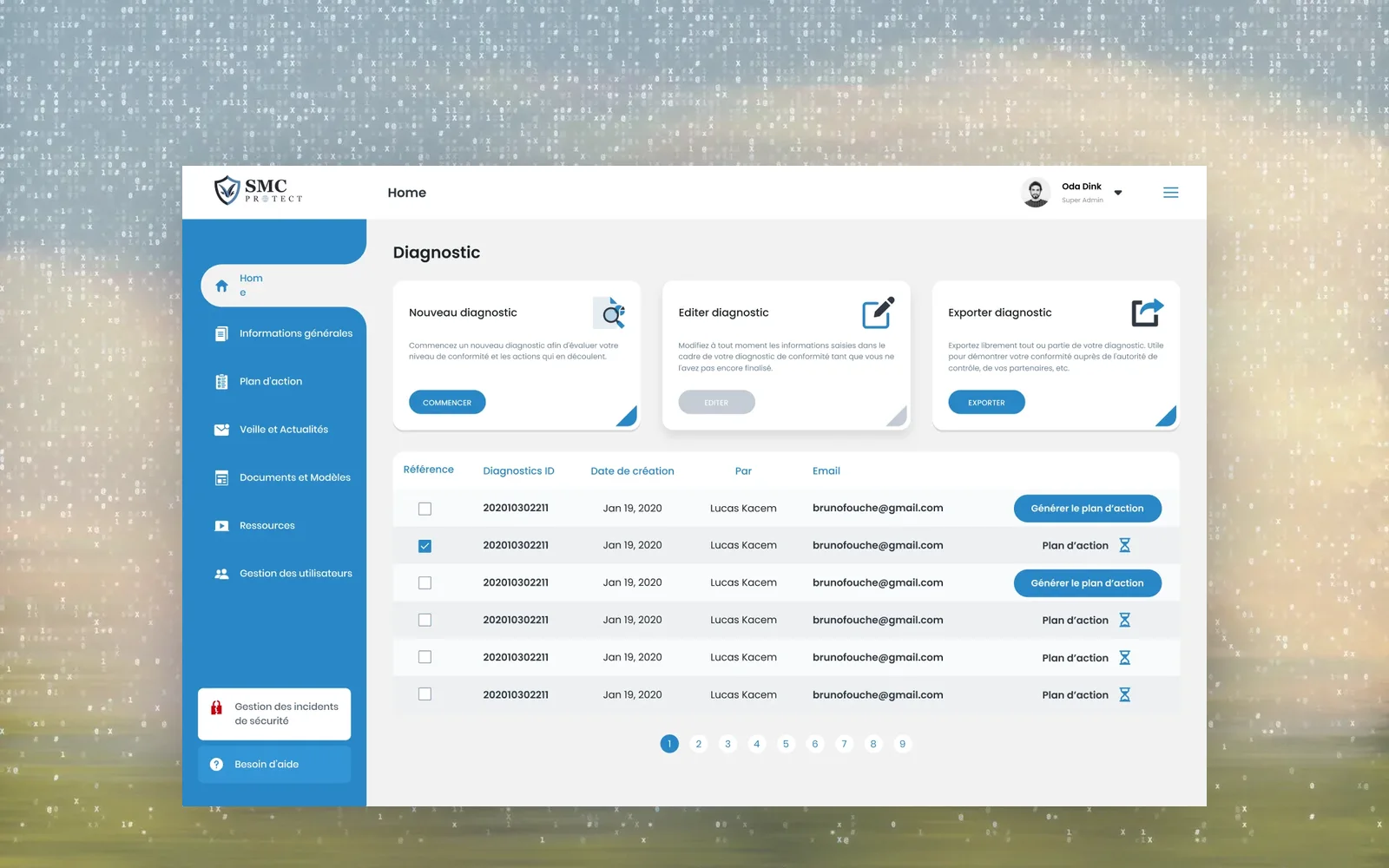Open the hamburger menu icon
1389x868 pixels.
click(1171, 193)
